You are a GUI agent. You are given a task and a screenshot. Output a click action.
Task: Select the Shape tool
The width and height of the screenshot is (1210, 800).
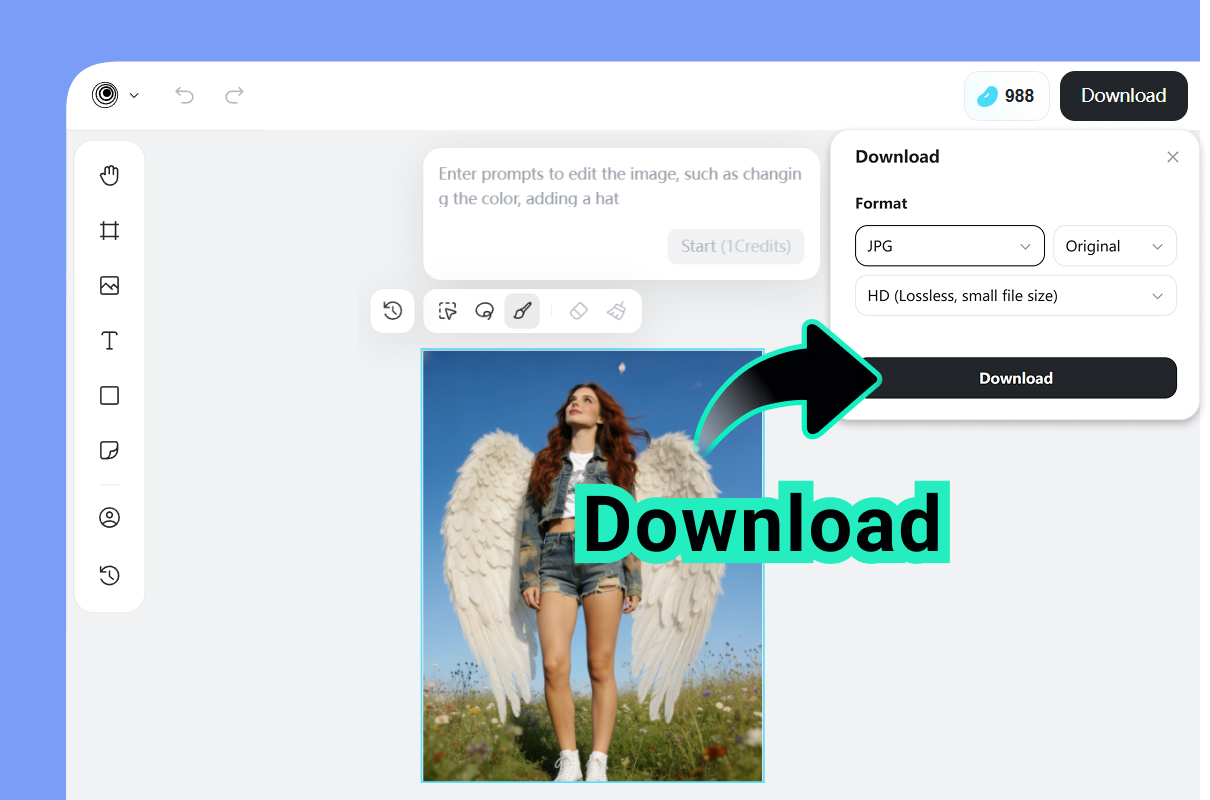click(x=109, y=395)
